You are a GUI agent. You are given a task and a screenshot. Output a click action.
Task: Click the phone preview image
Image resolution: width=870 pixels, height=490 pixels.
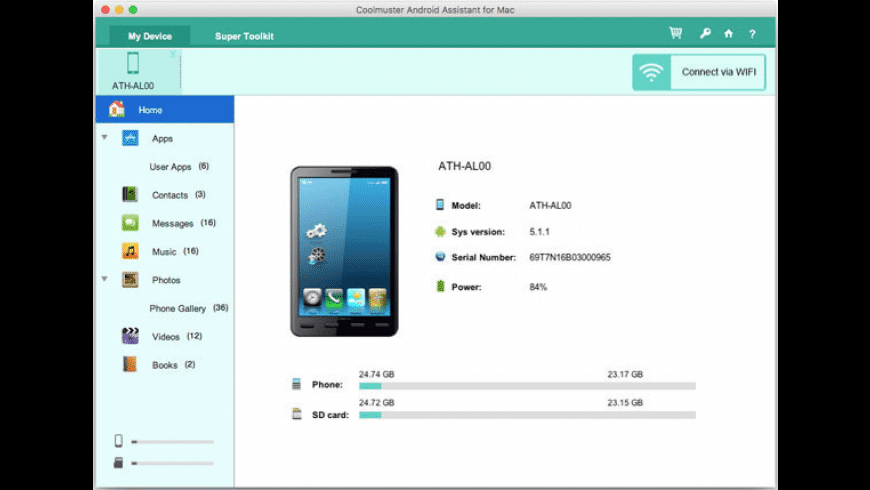pyautogui.click(x=344, y=251)
